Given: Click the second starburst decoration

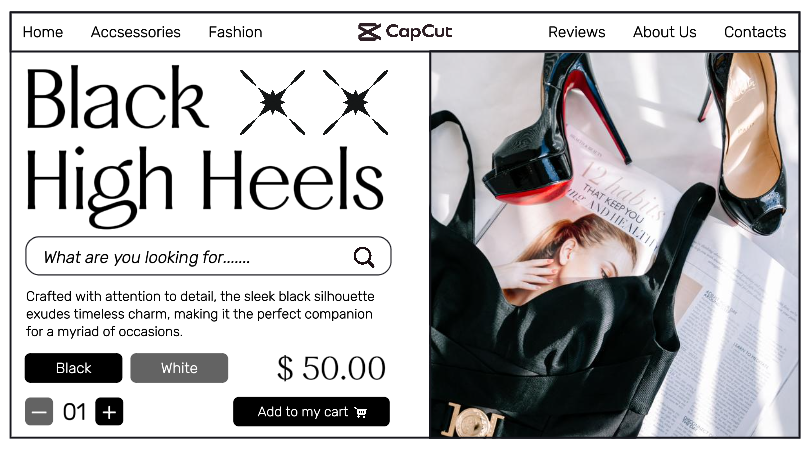Looking at the screenshot, I should [355, 102].
